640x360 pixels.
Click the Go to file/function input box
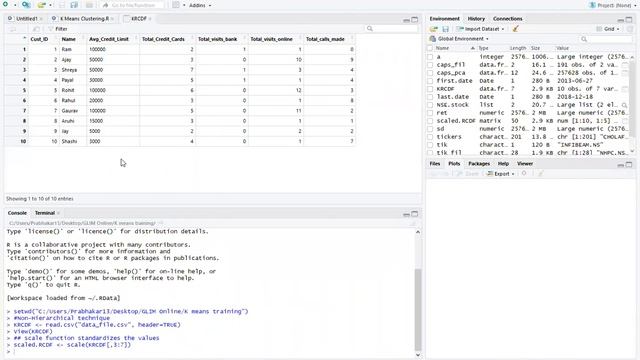[133, 5]
